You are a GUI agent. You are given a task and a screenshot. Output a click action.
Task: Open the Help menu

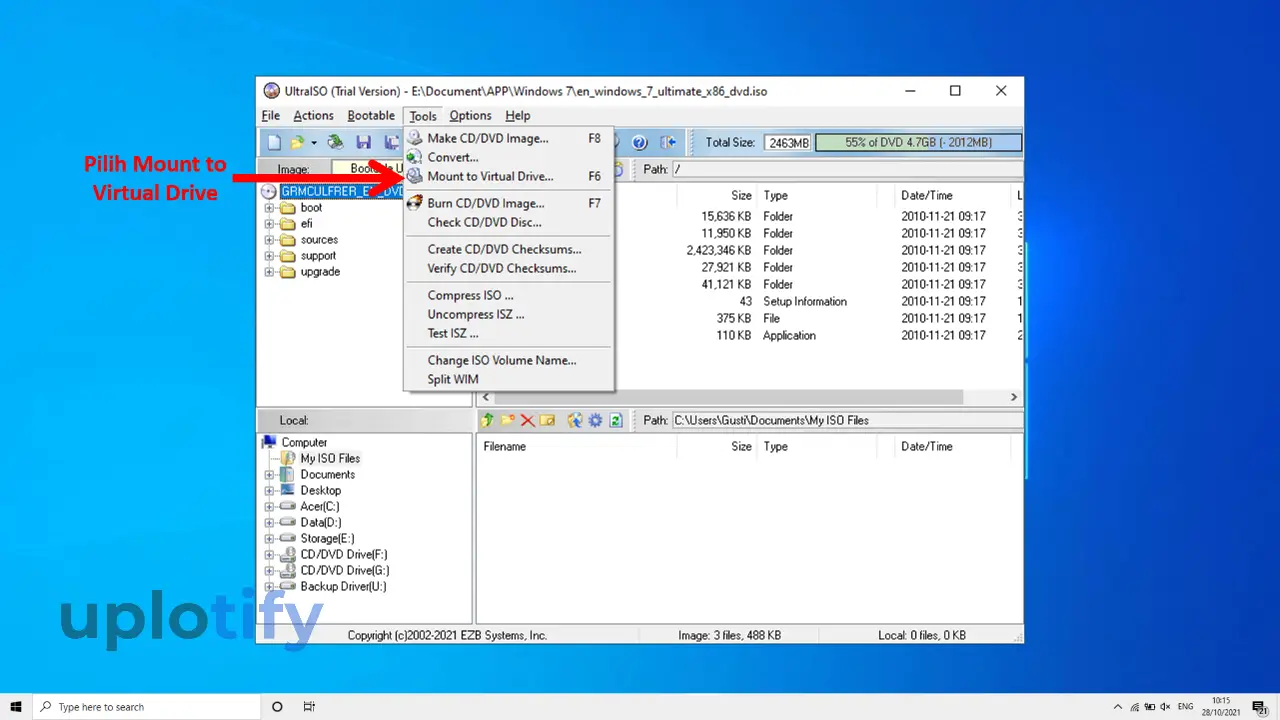click(x=517, y=115)
